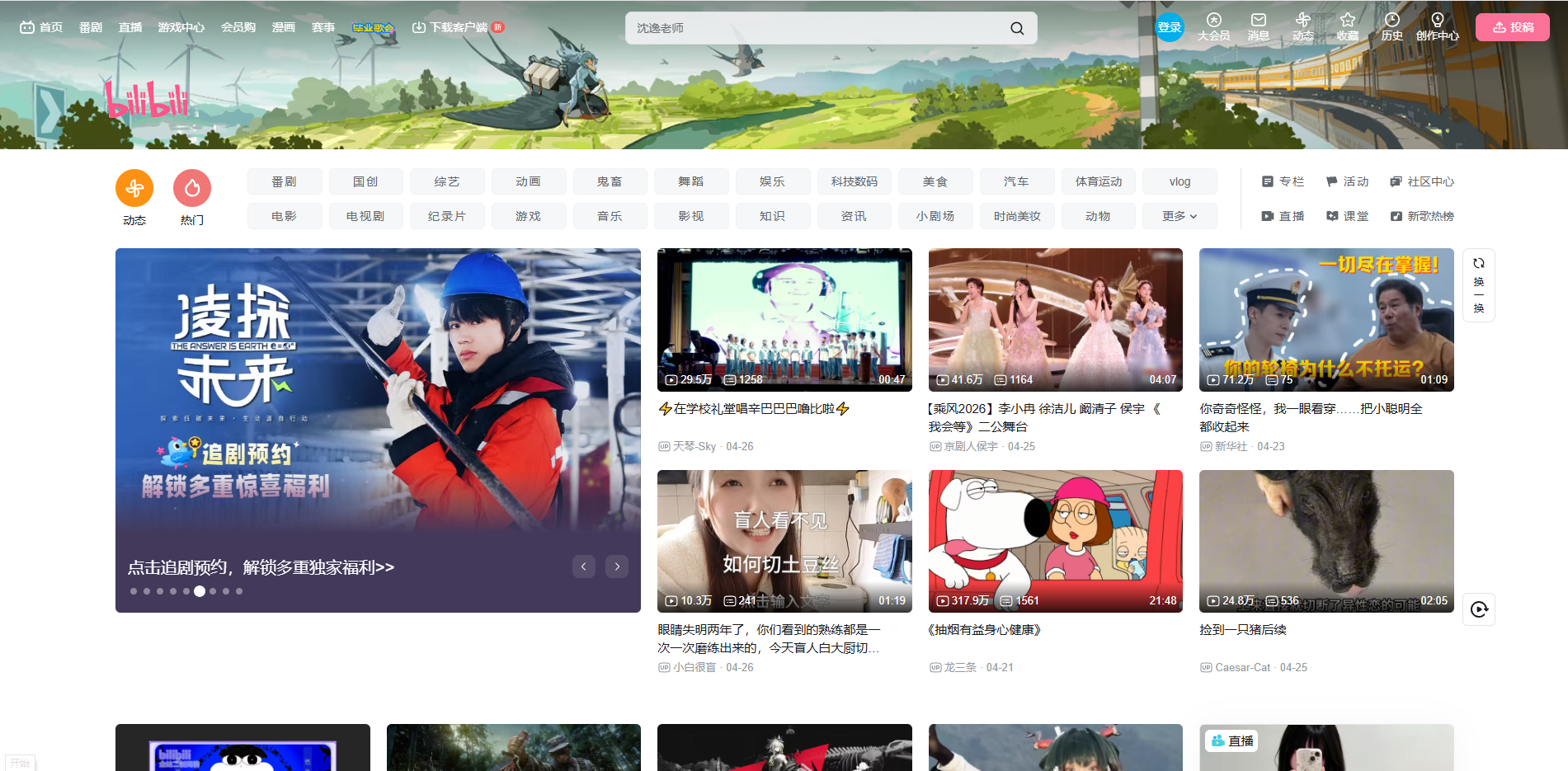
Task: Select the 体育运动 category button
Action: [x=1099, y=181]
